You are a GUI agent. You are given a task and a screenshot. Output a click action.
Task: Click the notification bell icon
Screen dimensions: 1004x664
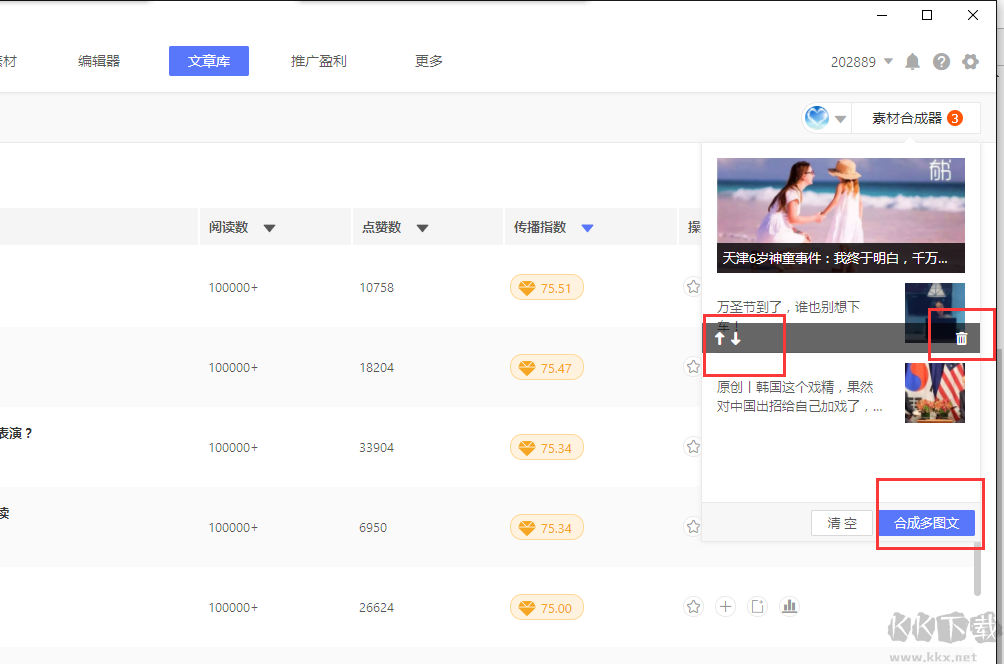tap(912, 62)
